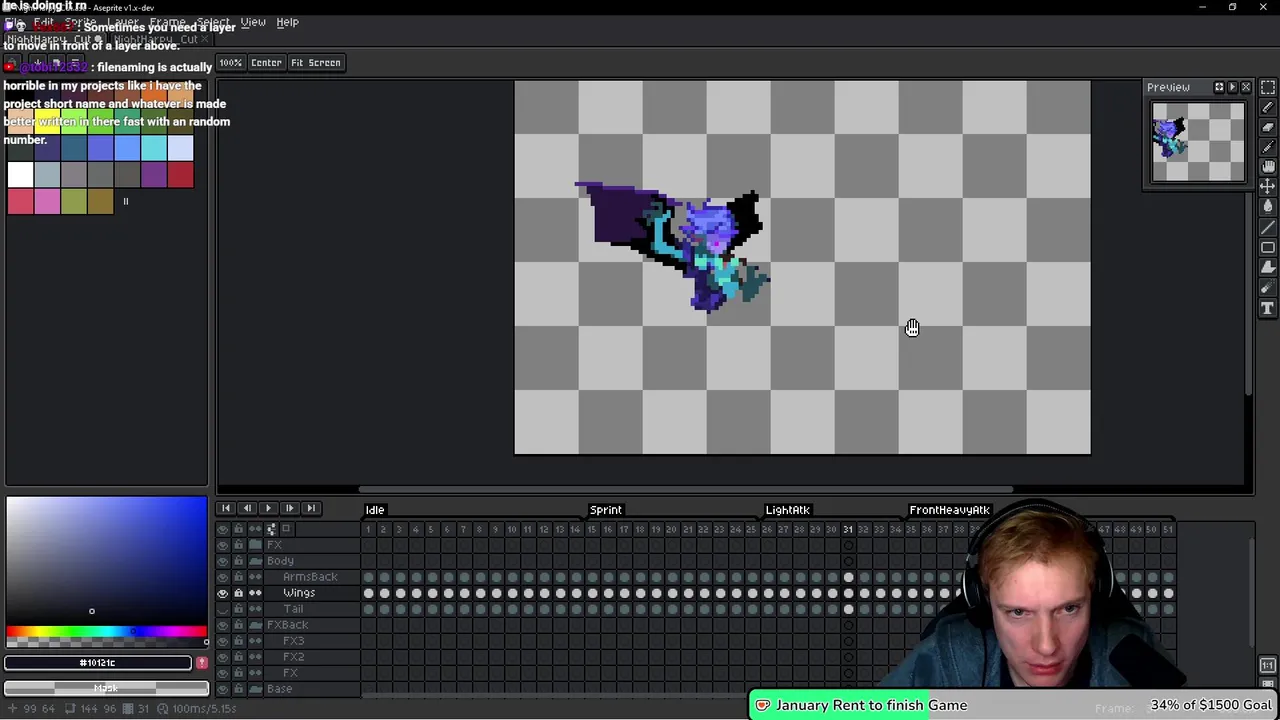Go to first frame
The height and width of the screenshot is (720, 1280).
pyautogui.click(x=226, y=509)
